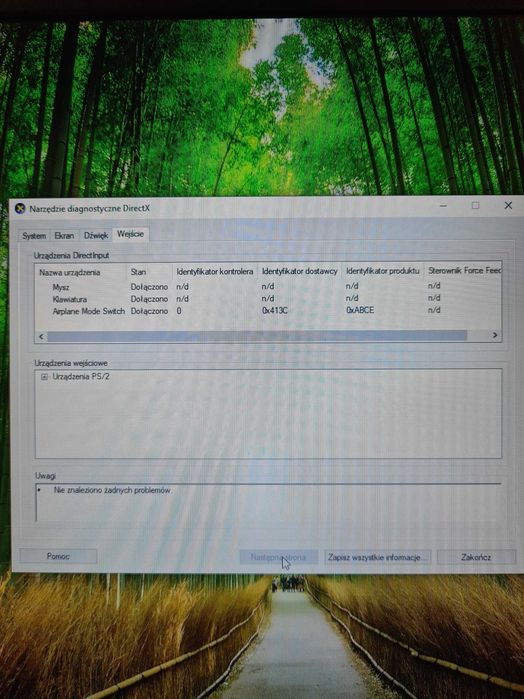Image resolution: width=524 pixels, height=699 pixels.
Task: Click the left scroll arrow in the device list
Action: point(41,336)
